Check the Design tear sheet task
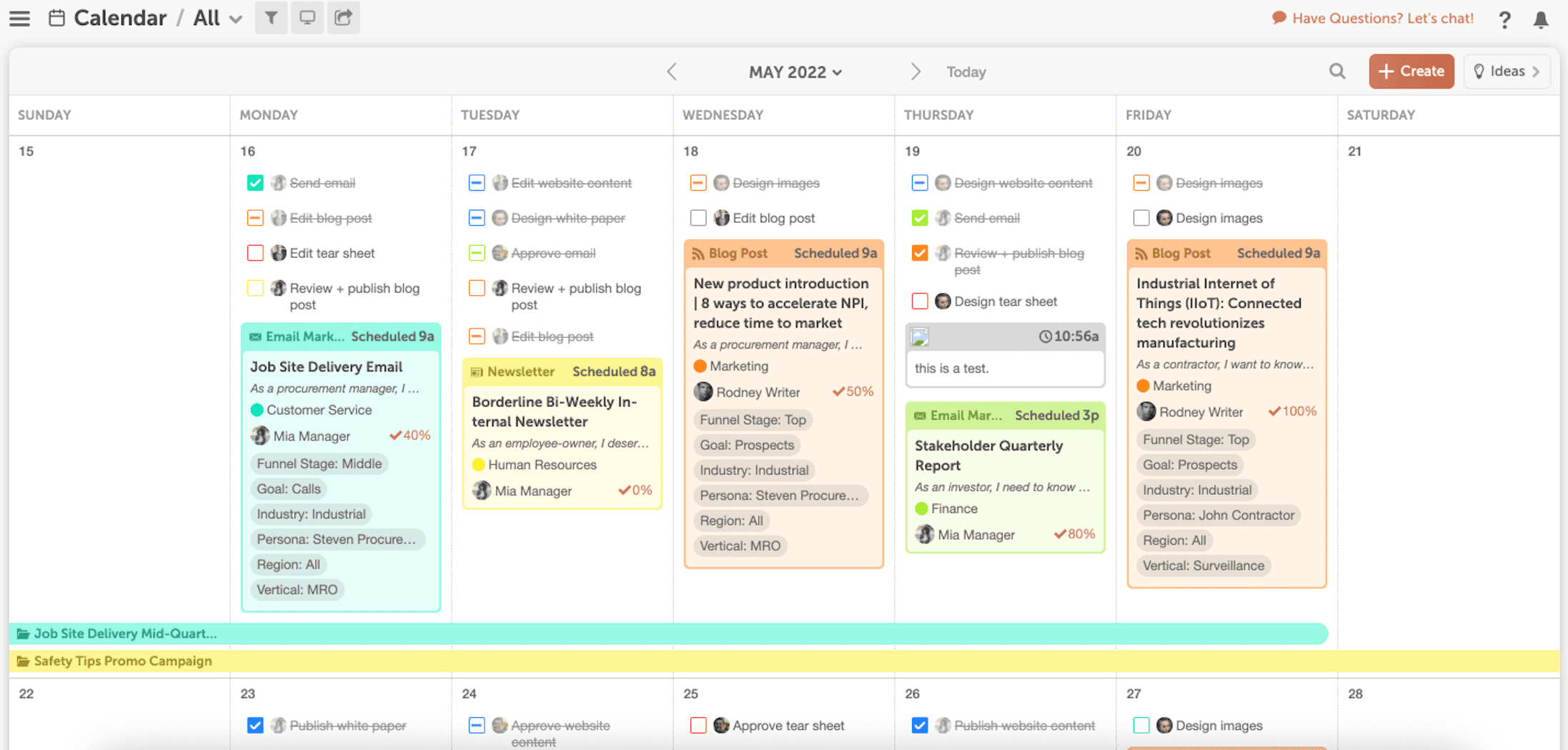This screenshot has height=750, width=1568. [920, 301]
